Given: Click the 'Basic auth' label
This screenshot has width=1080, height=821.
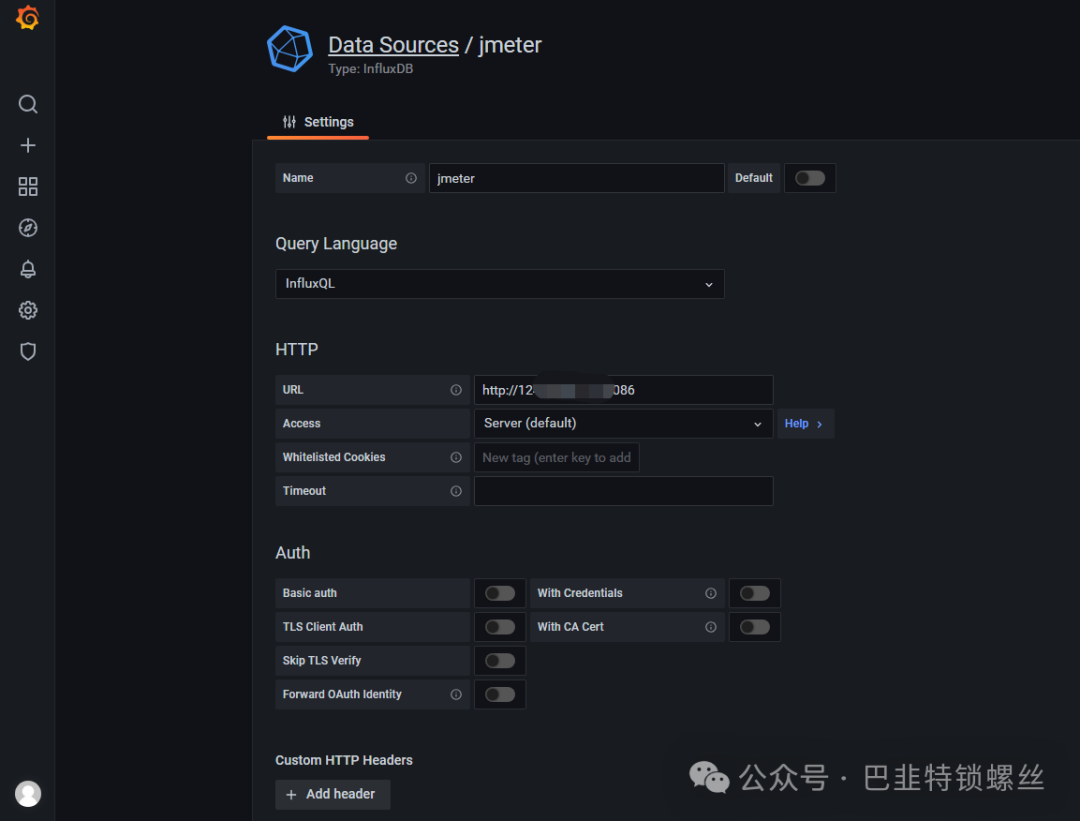Looking at the screenshot, I should click(309, 593).
